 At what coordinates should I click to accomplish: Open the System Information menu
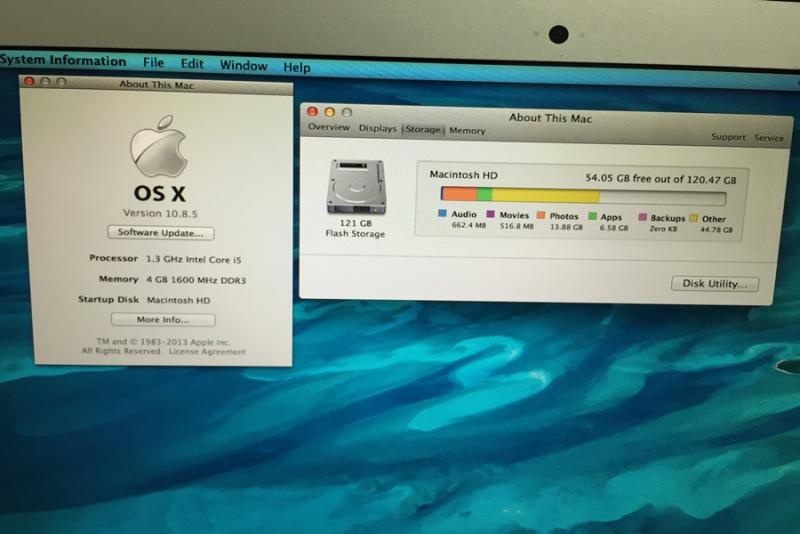[x=63, y=61]
